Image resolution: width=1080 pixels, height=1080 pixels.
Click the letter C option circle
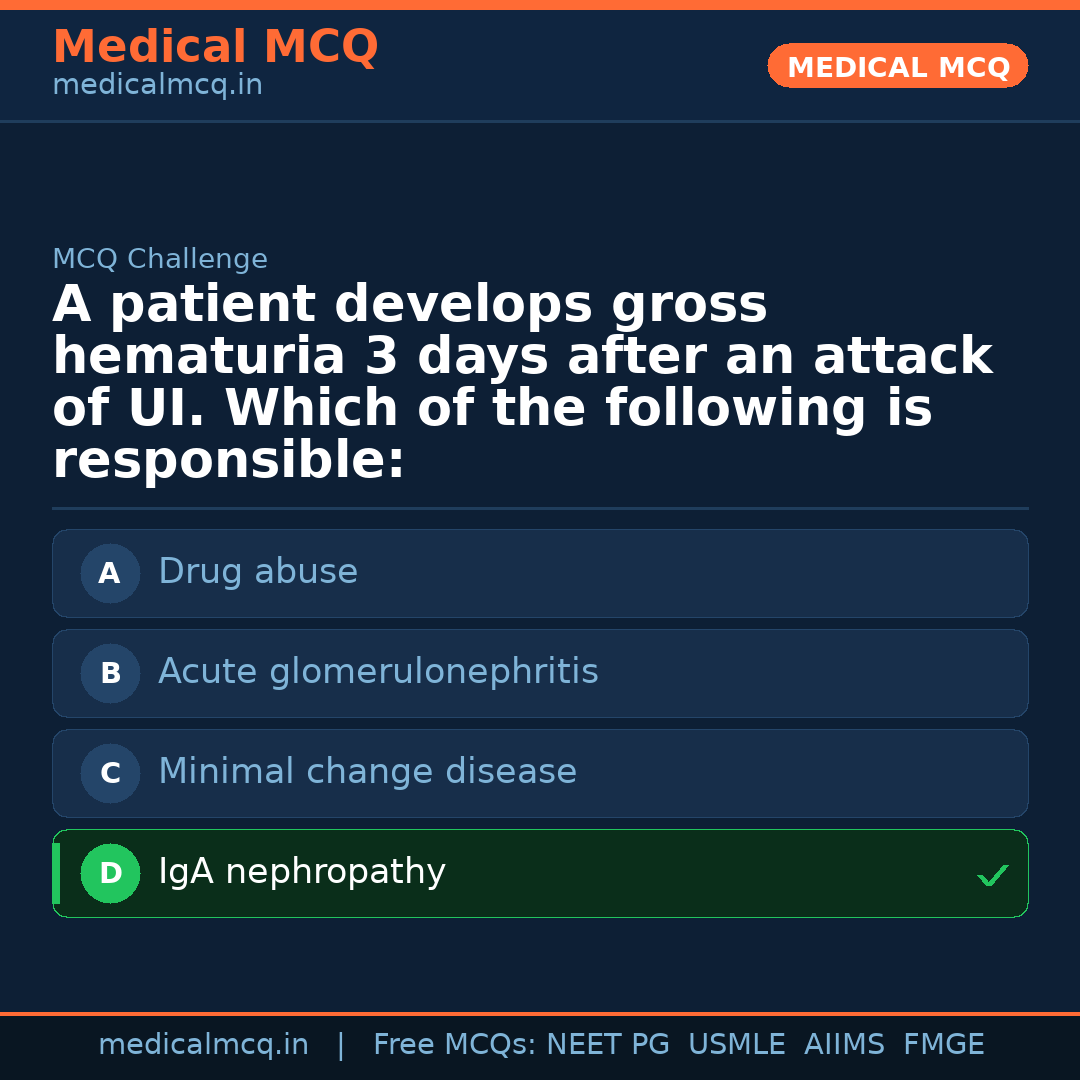[x=110, y=773]
